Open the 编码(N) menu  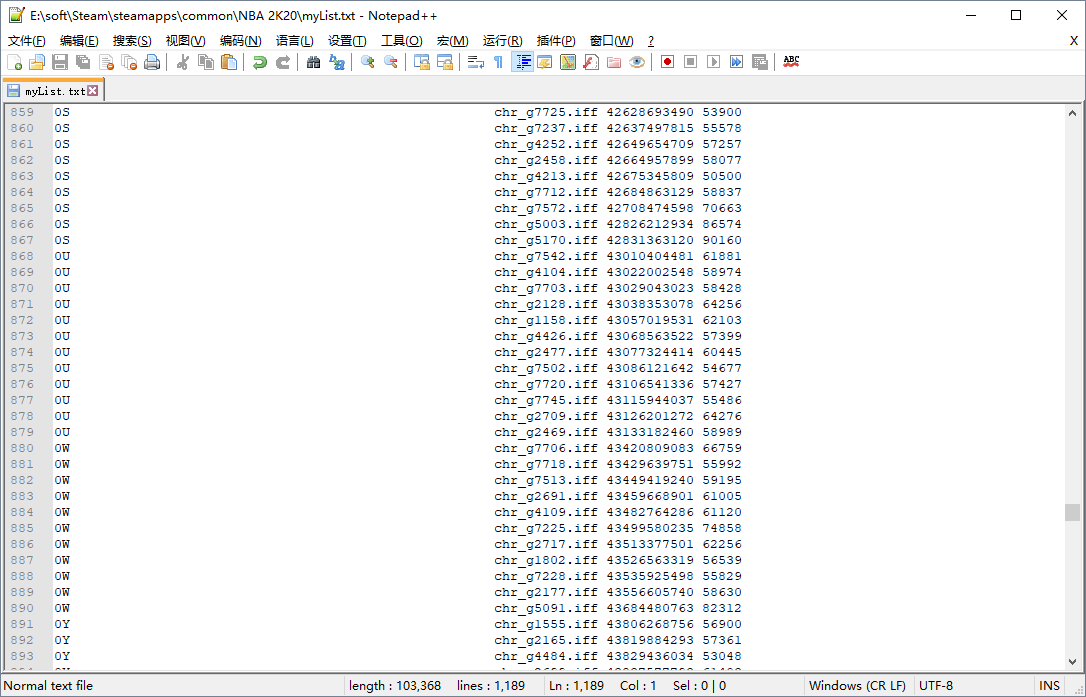(240, 41)
